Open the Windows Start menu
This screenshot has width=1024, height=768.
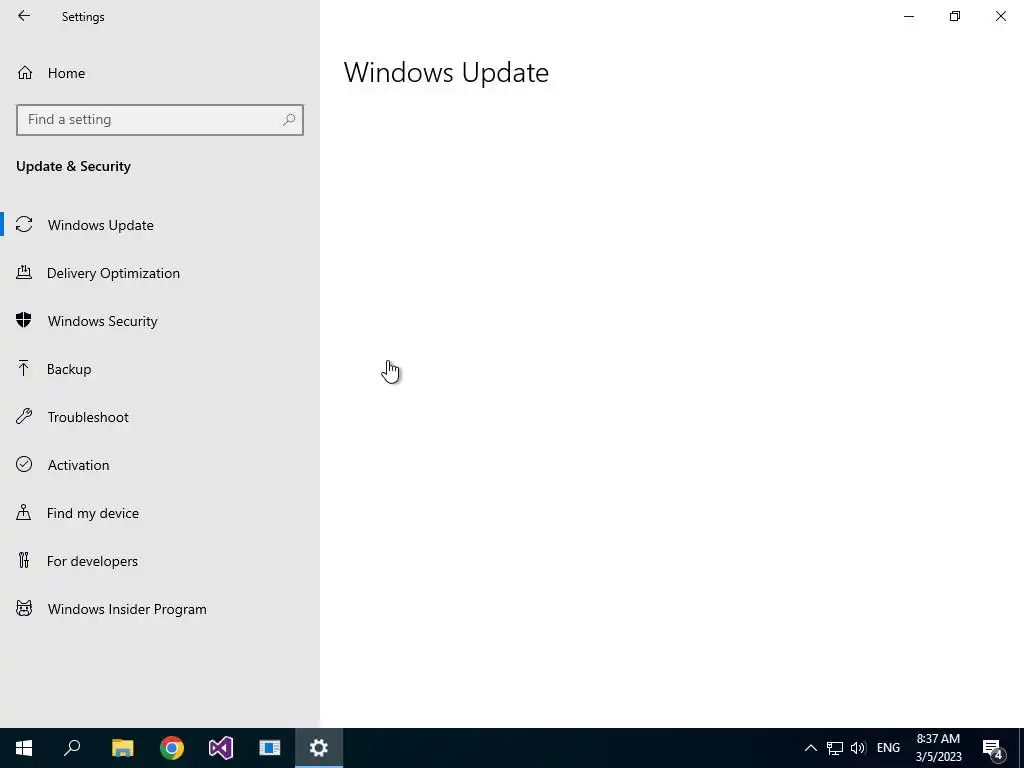click(24, 748)
